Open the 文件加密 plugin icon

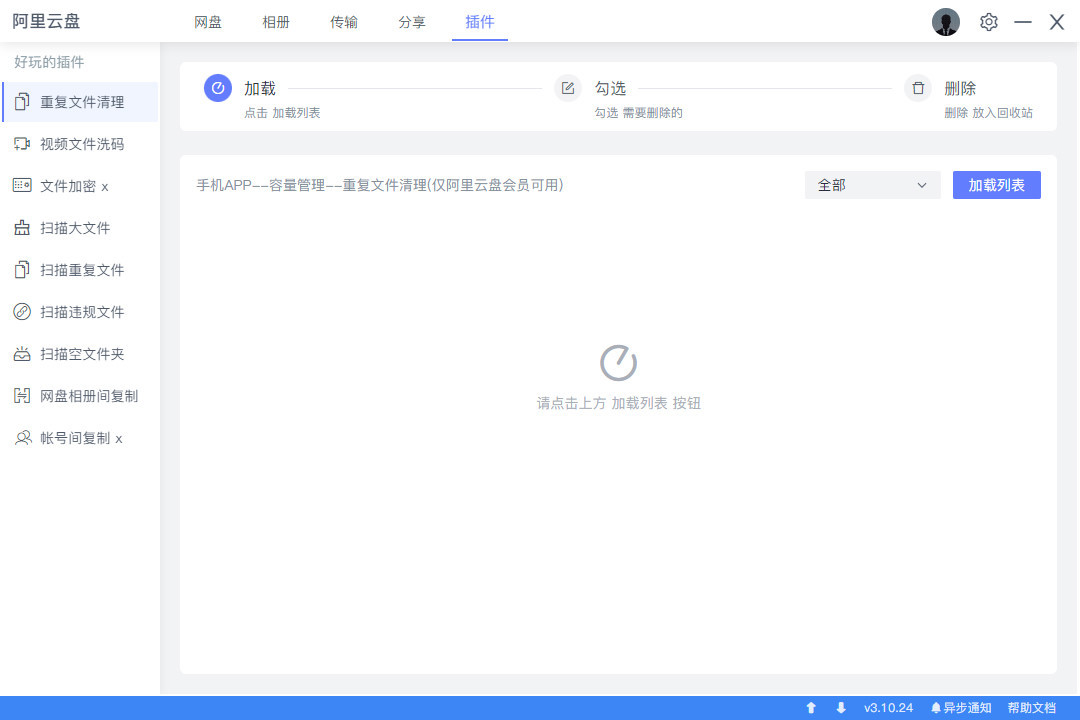click(22, 186)
